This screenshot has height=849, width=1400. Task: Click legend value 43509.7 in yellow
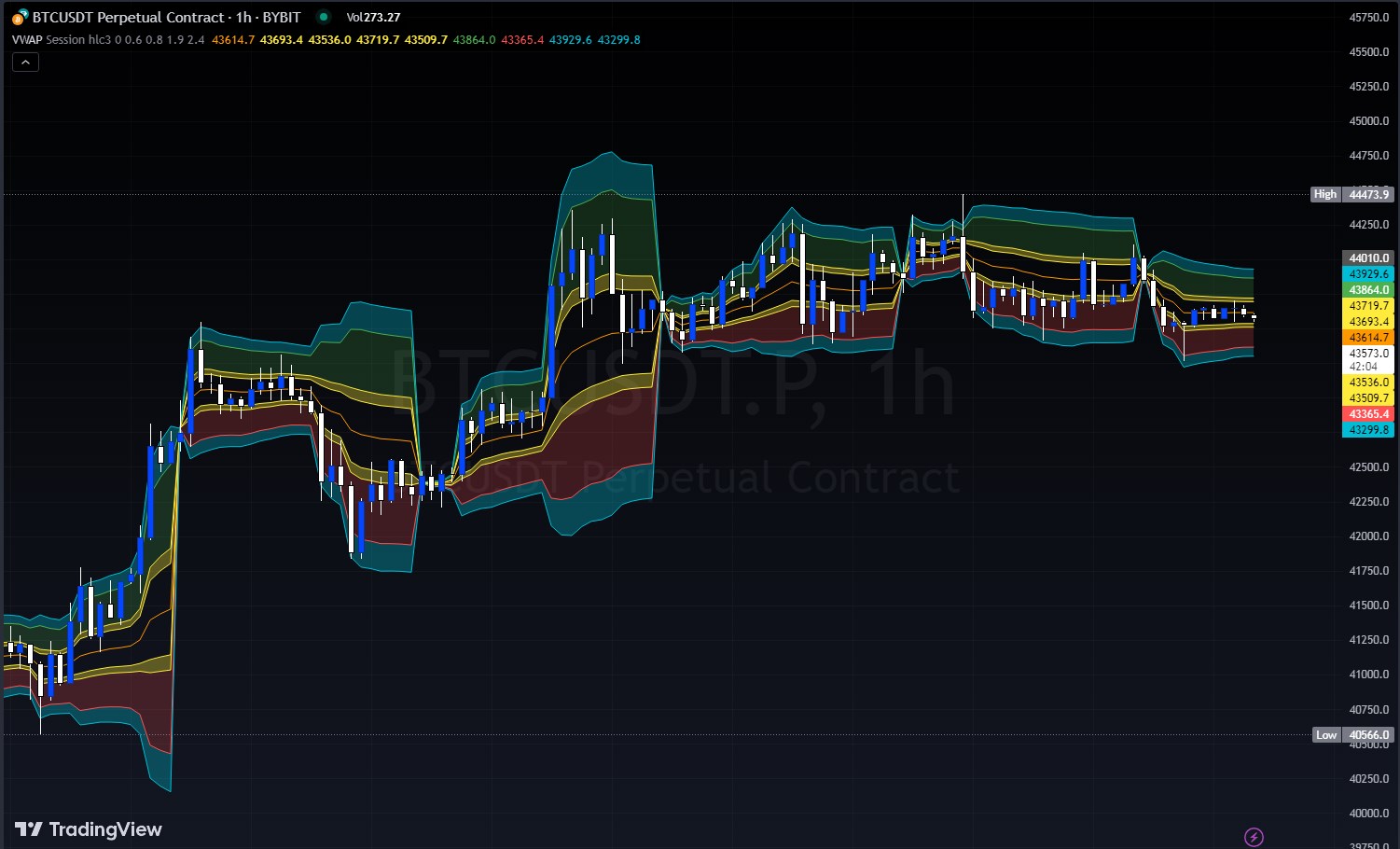pos(426,40)
